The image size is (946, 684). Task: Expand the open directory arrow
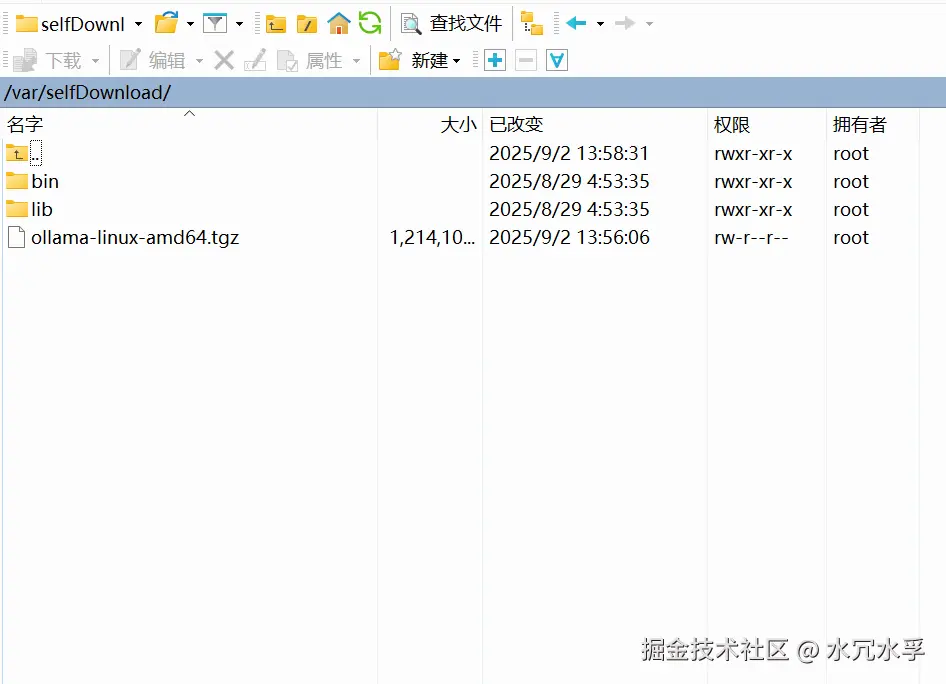coord(190,24)
